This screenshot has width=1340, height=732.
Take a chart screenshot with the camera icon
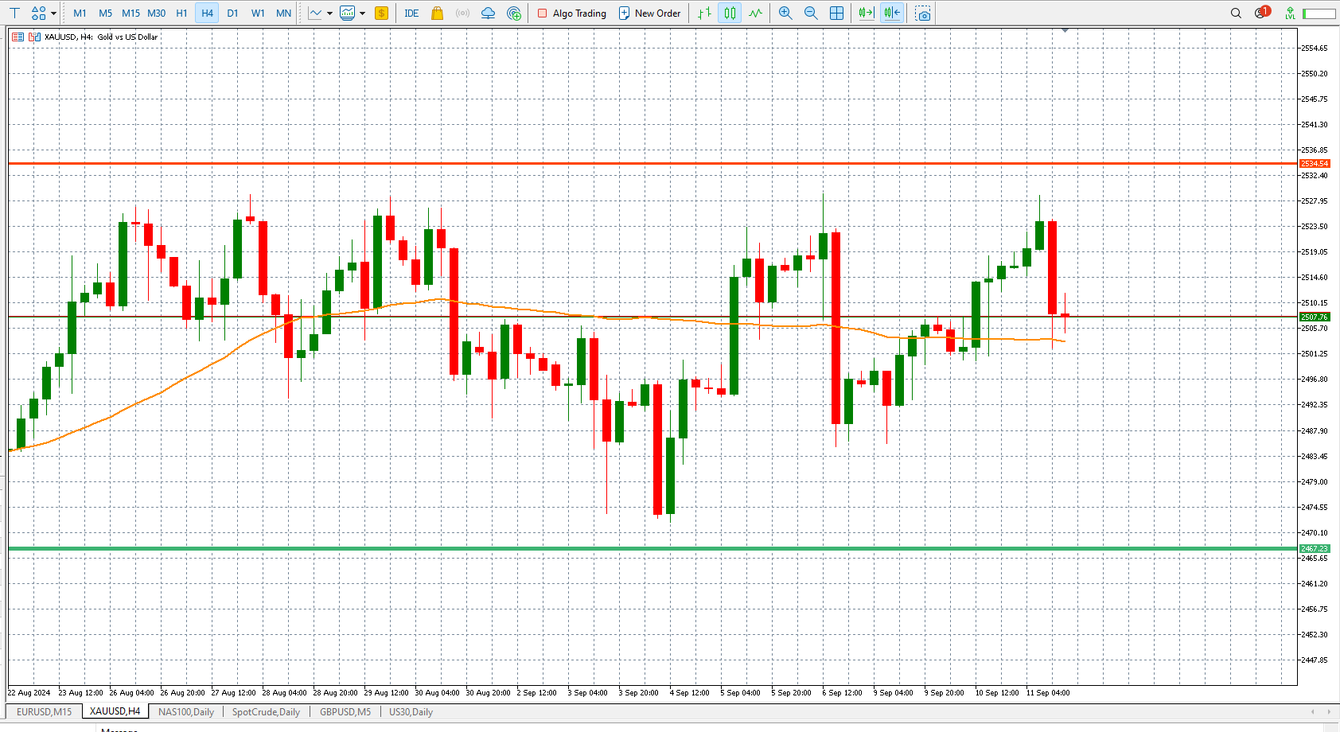click(x=923, y=13)
